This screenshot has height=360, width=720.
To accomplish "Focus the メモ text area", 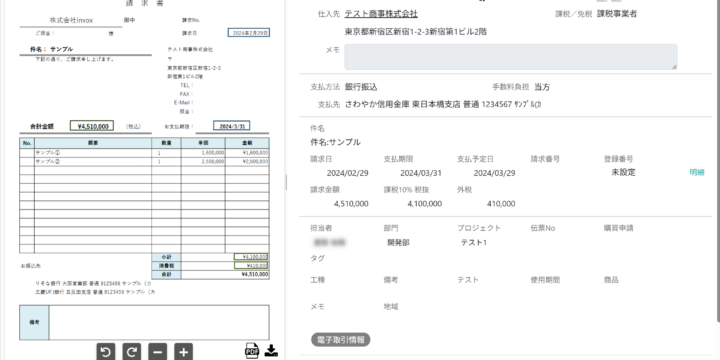I will click(511, 57).
